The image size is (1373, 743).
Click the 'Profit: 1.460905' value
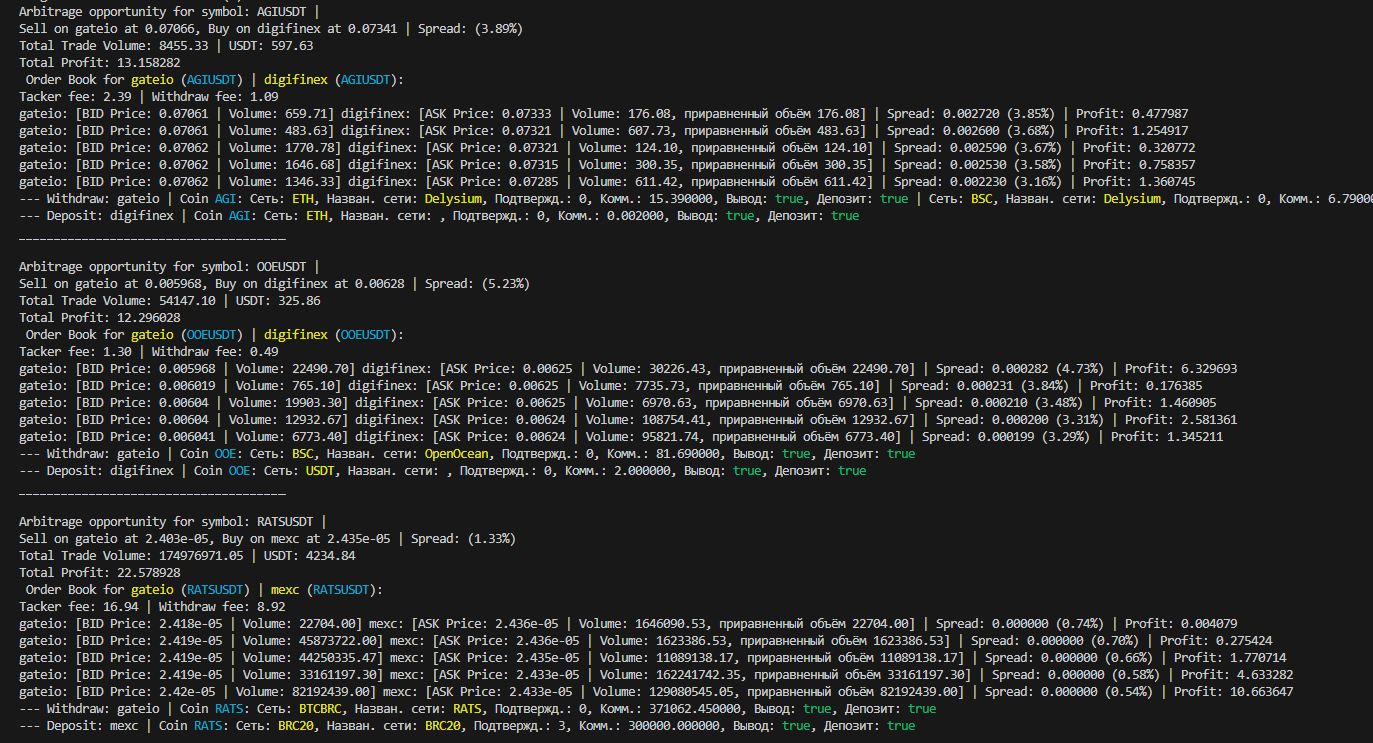(1160, 403)
